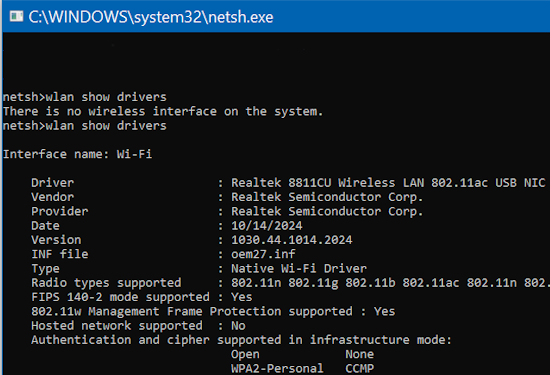The width and height of the screenshot is (550, 375).
Task: Click the 'Version' row label
Action: [56, 240]
